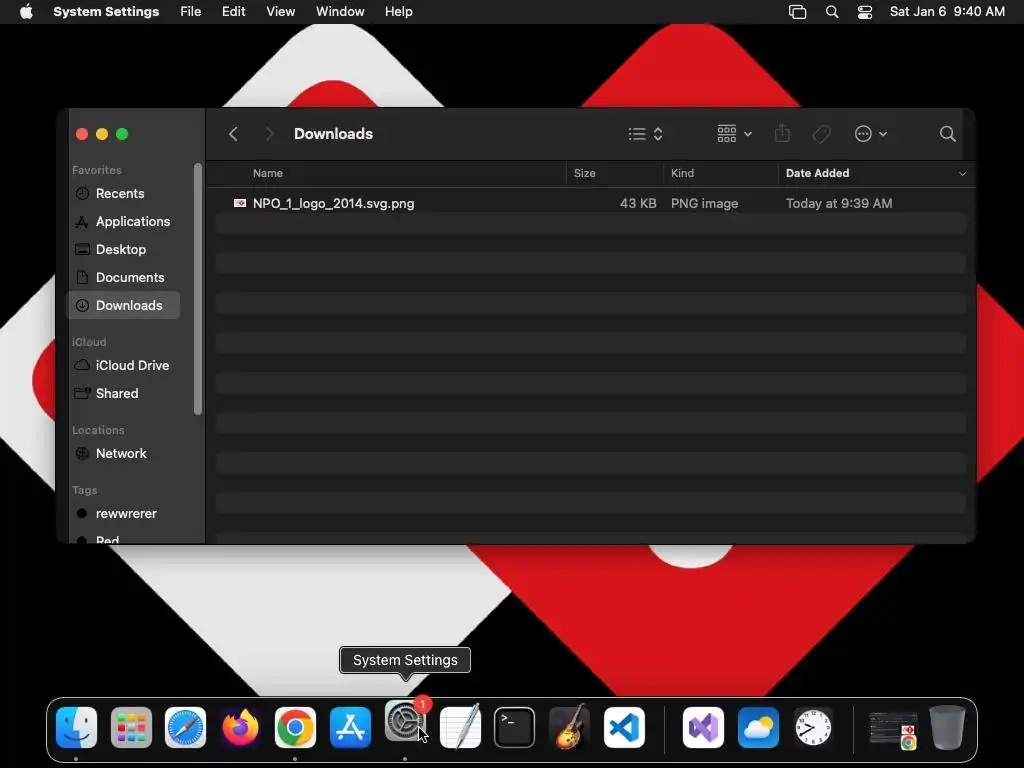Select file NPO_1_logo_2014.svg.png
1024x768 pixels.
pyautogui.click(x=333, y=203)
